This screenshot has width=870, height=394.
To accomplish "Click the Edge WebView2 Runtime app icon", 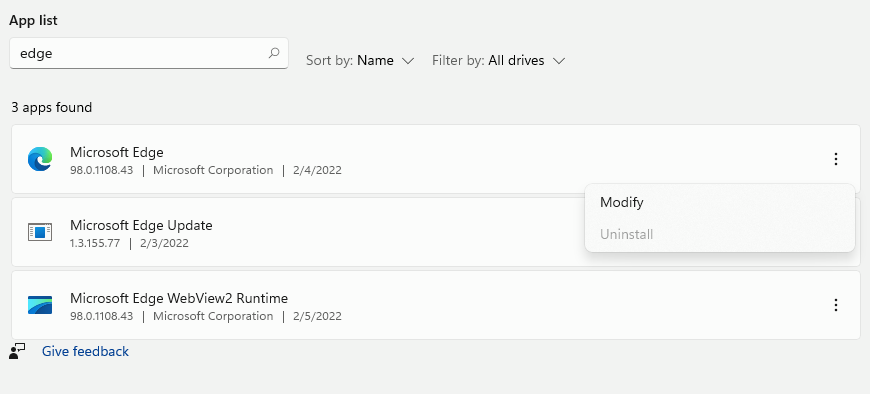I will pyautogui.click(x=40, y=305).
